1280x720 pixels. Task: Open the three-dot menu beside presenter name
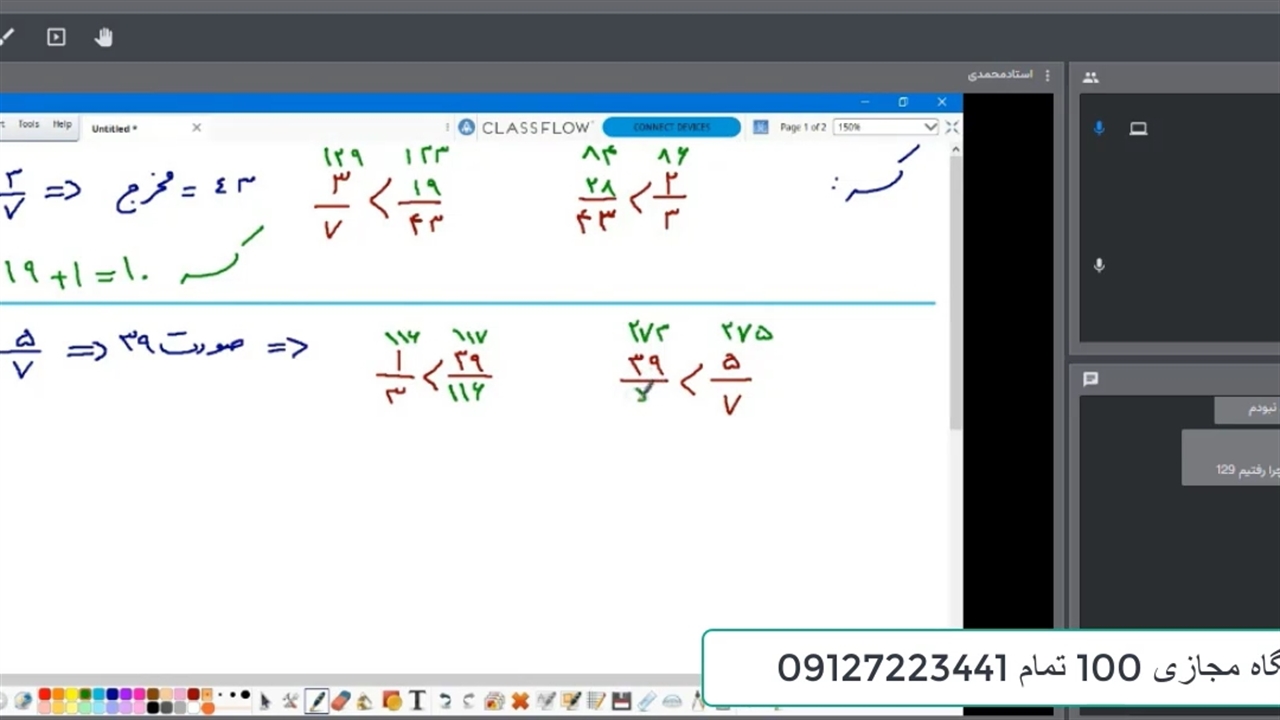click(1047, 76)
